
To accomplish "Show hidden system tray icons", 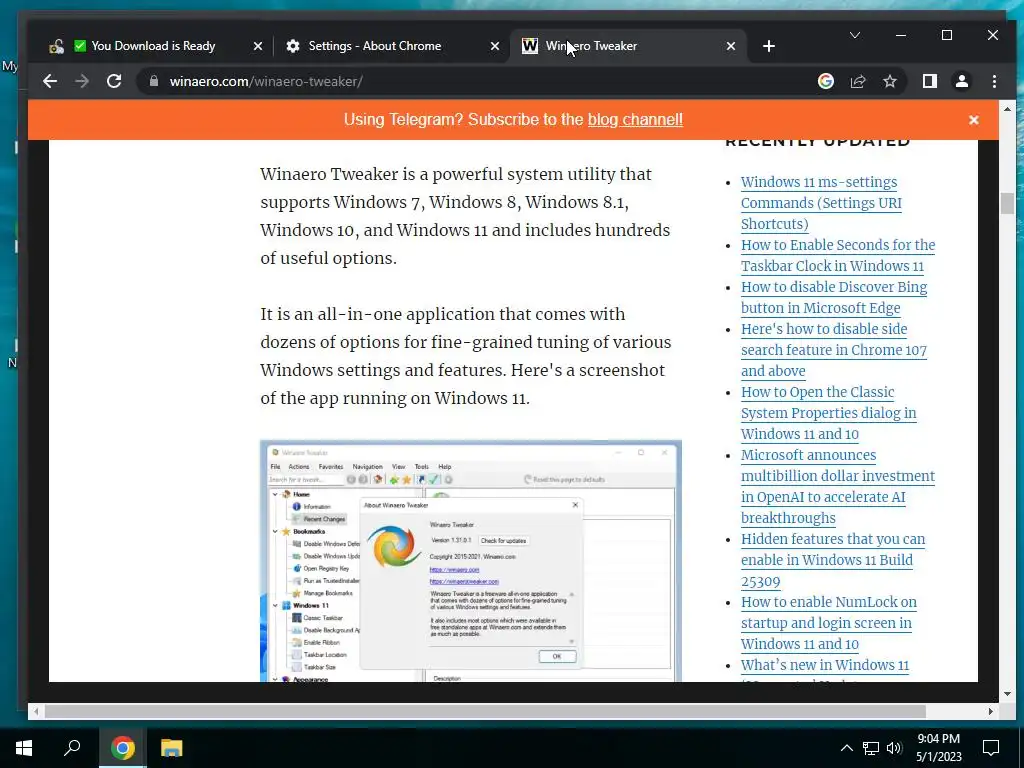I will point(846,748).
